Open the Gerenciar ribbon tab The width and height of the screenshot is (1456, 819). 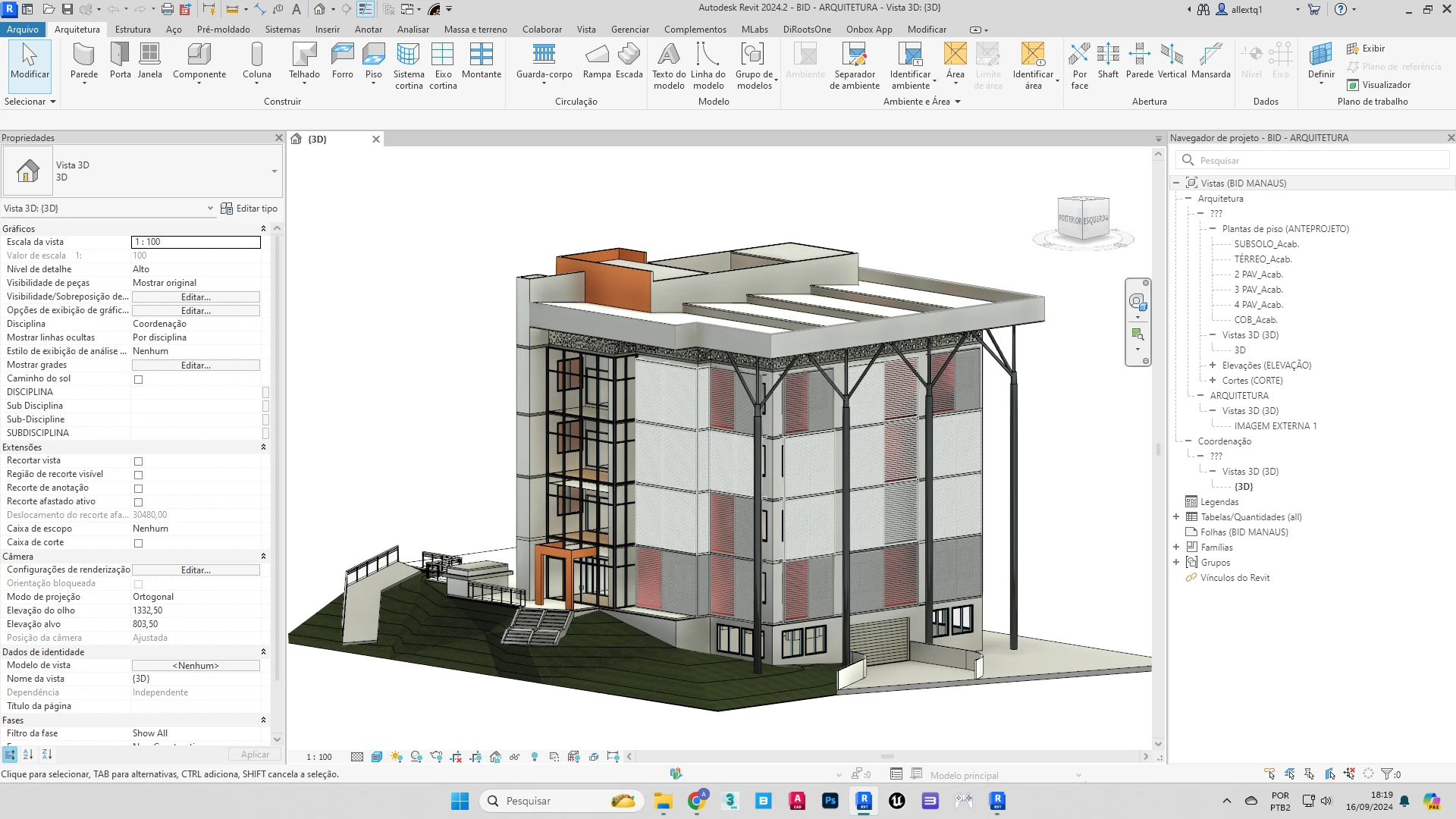(x=629, y=29)
